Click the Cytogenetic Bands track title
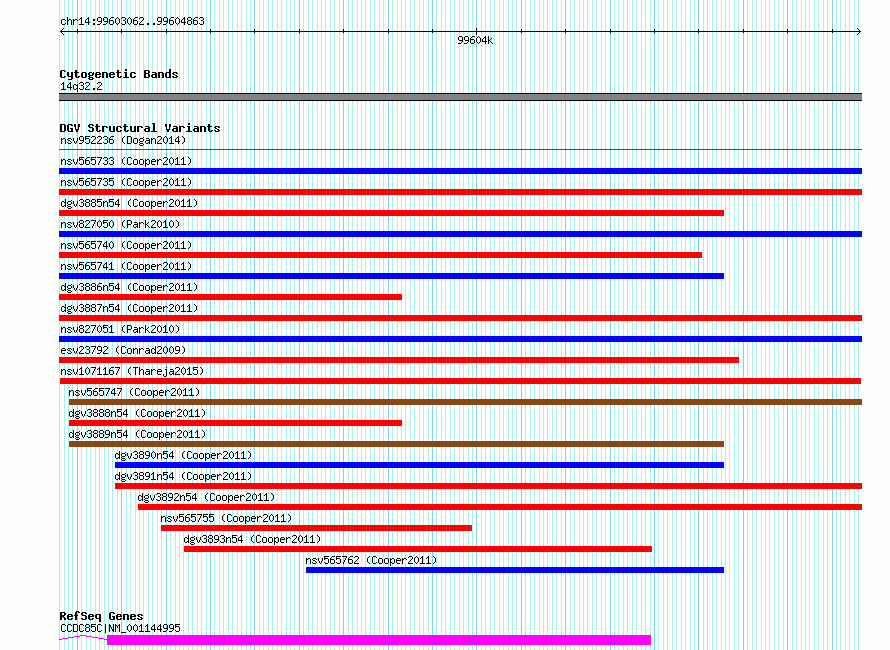This screenshot has height=650, width=890. tap(119, 74)
